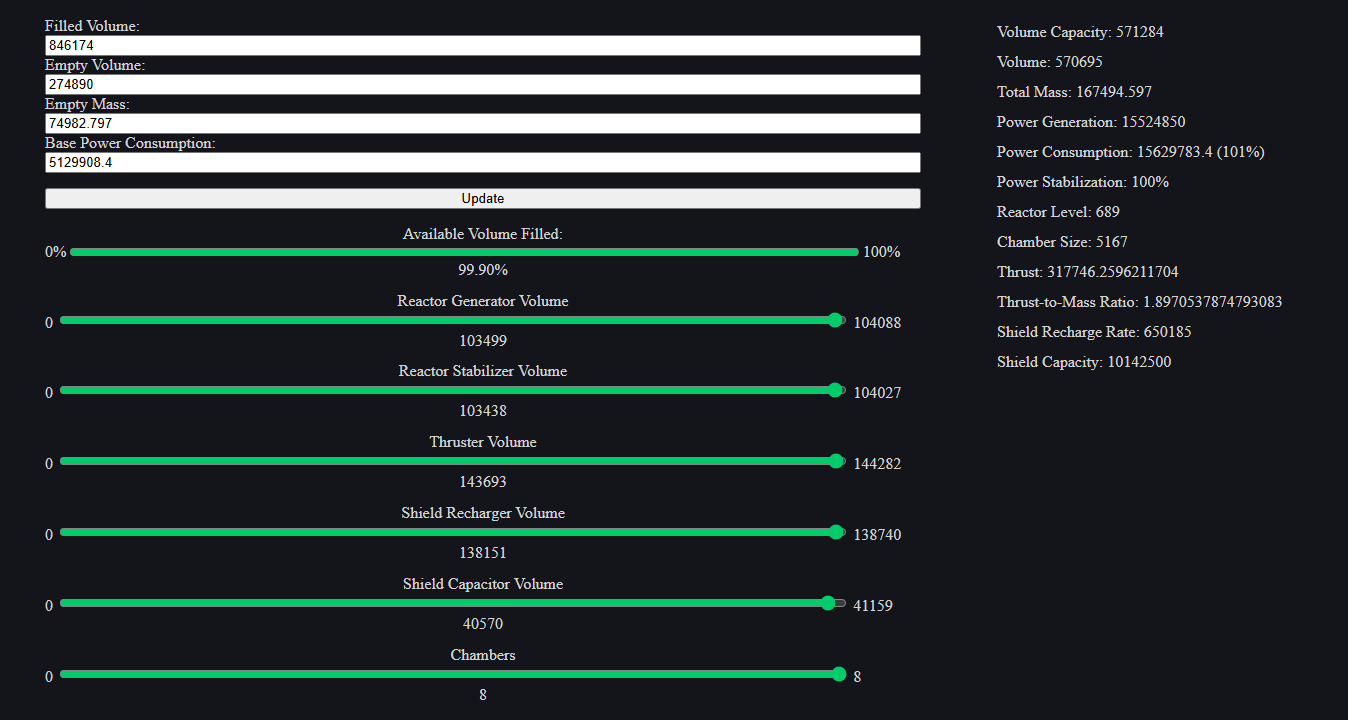Click the Available Volume Filled slider track

point(464,252)
